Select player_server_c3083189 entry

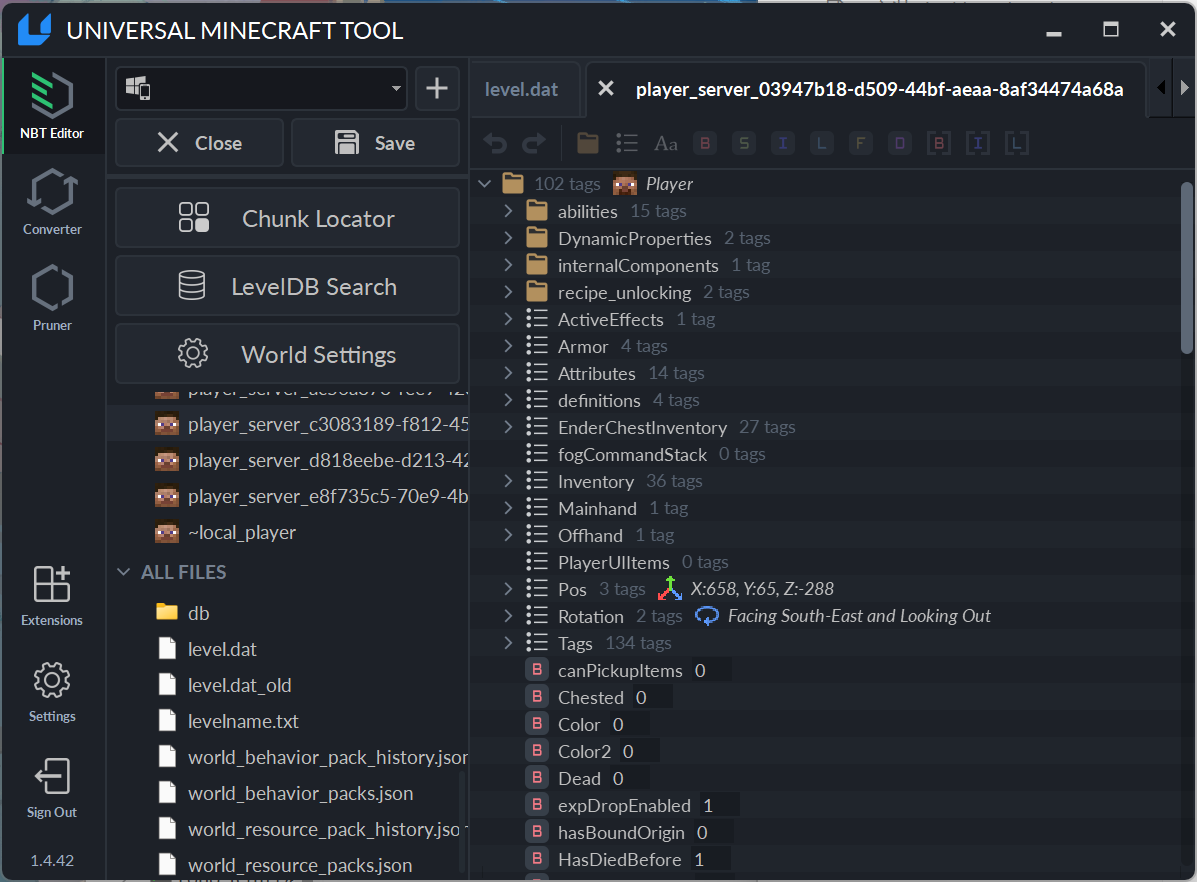click(x=289, y=424)
